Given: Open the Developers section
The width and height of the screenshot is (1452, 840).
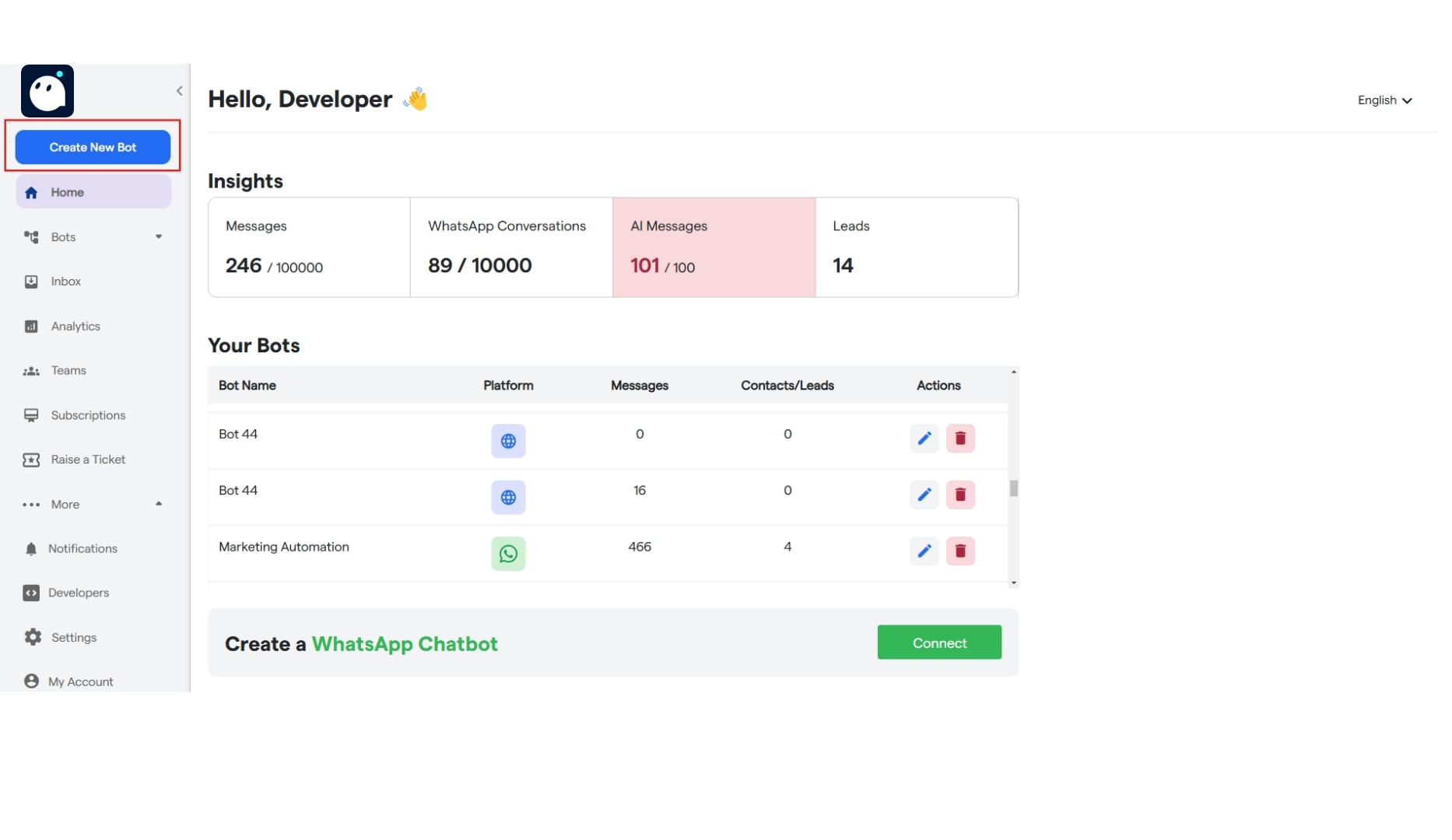Looking at the screenshot, I should click(79, 592).
